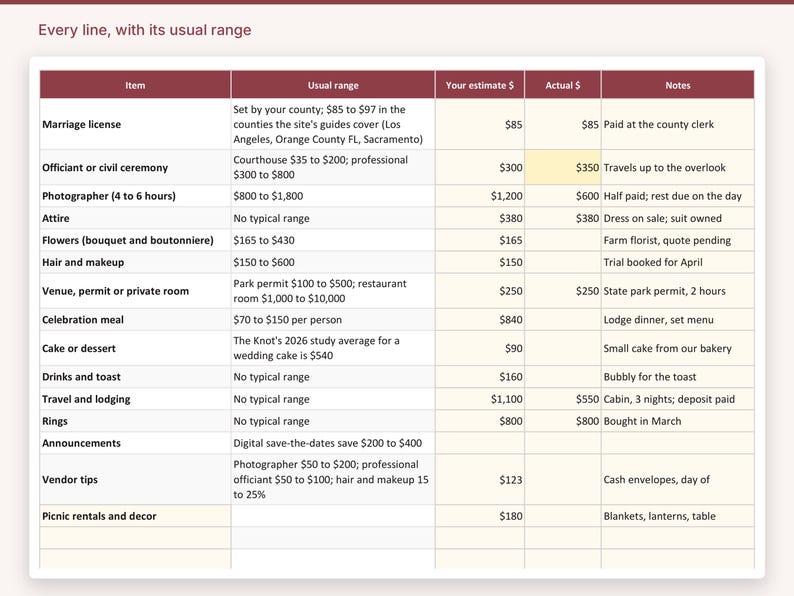Click the 'Celebration meal' item cell
This screenshot has width=794, height=596.
(135, 320)
